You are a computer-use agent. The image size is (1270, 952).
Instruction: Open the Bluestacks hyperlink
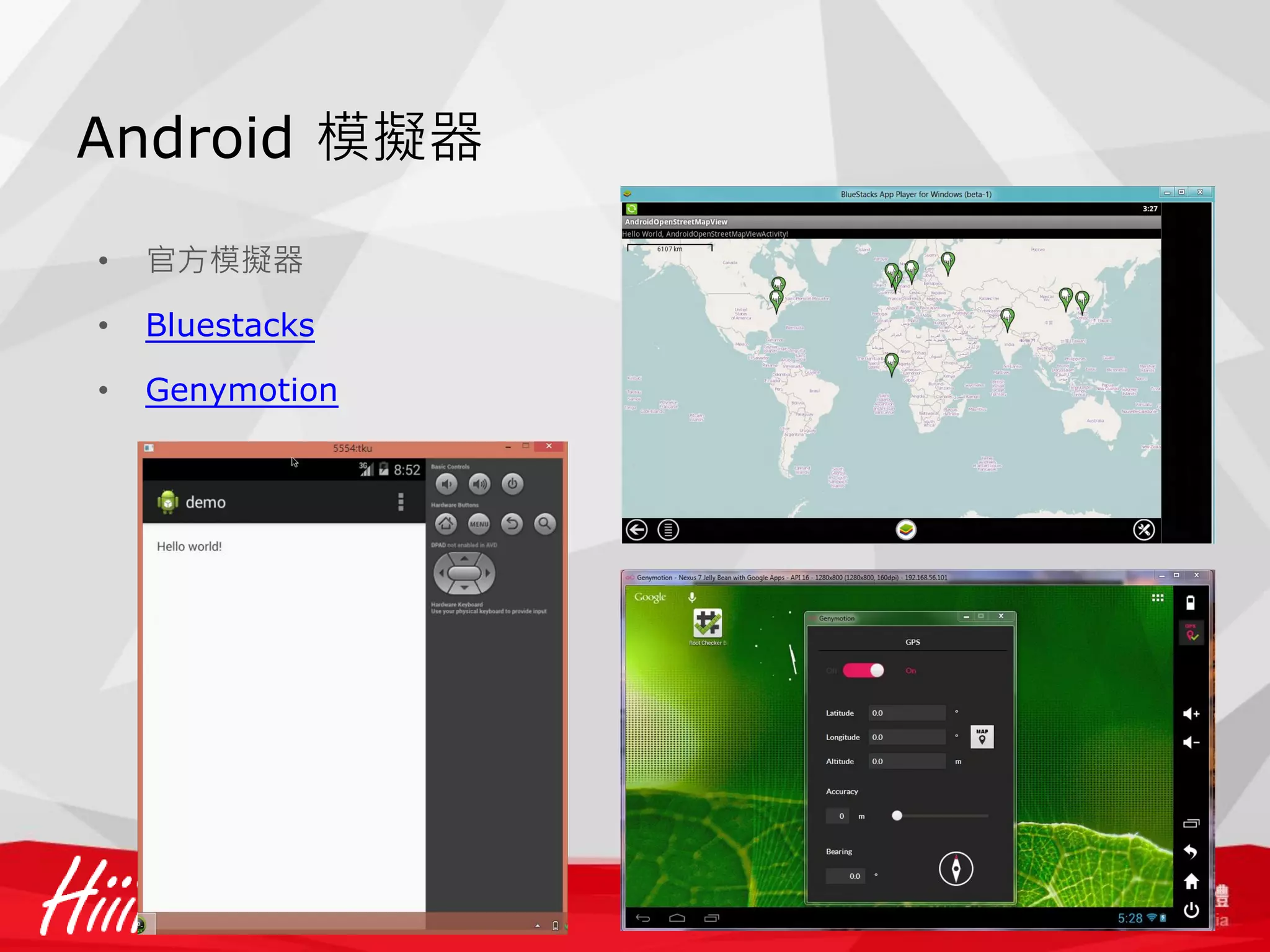point(230,325)
